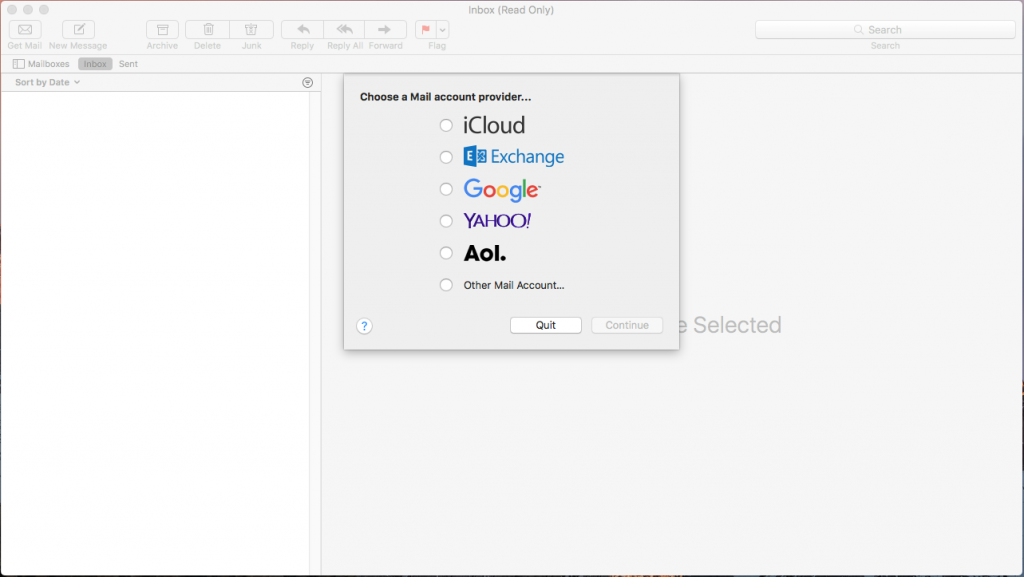The height and width of the screenshot is (577, 1024).
Task: Switch to the Sent favorites tab
Action: [128, 64]
